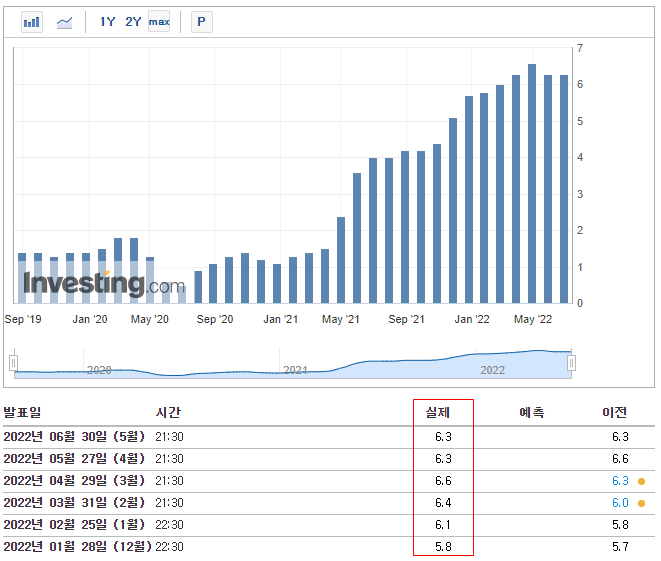Click actual value 6.4 for 03월 31일

point(443,503)
